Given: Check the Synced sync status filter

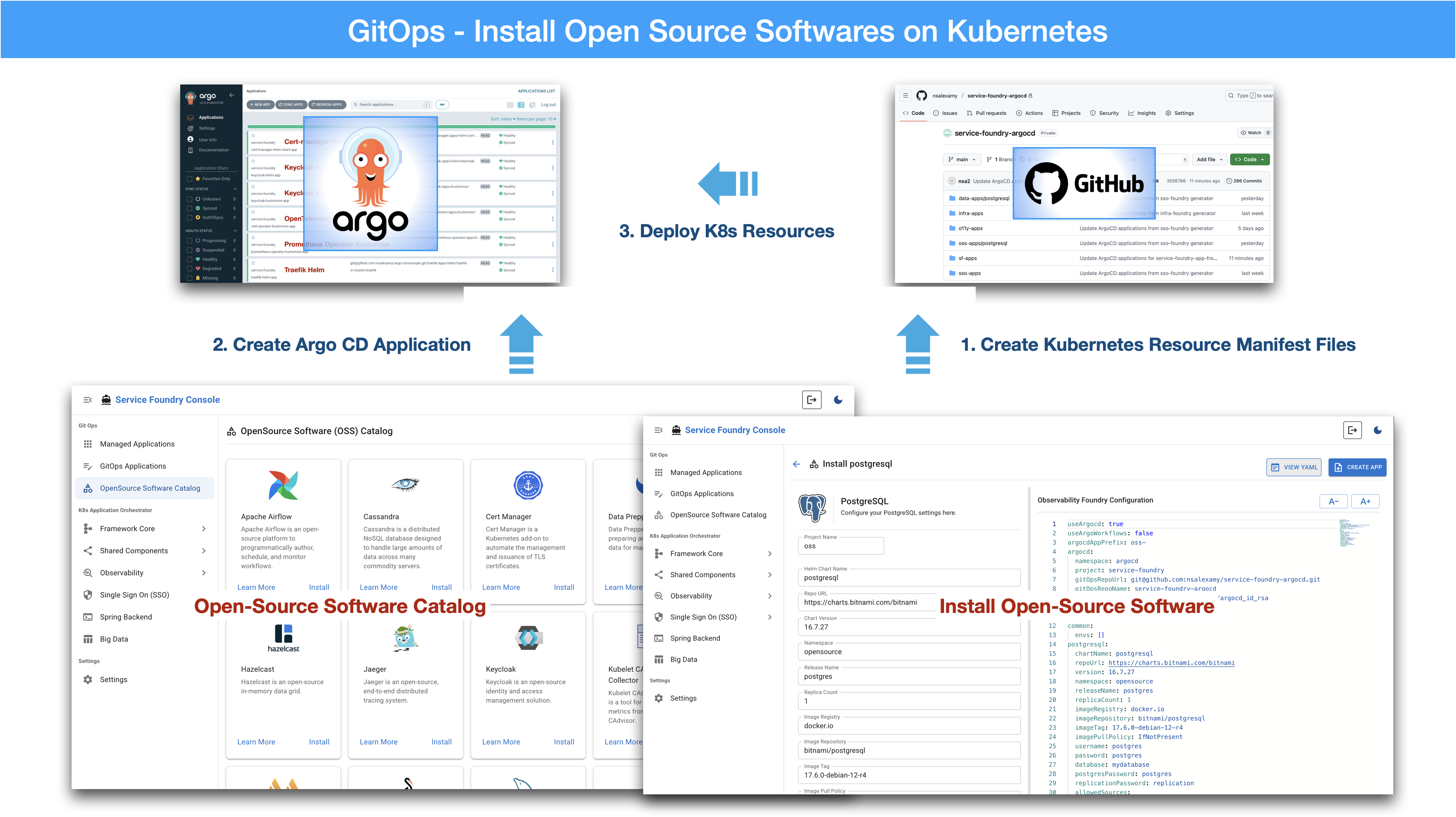Looking at the screenshot, I should coord(189,208).
